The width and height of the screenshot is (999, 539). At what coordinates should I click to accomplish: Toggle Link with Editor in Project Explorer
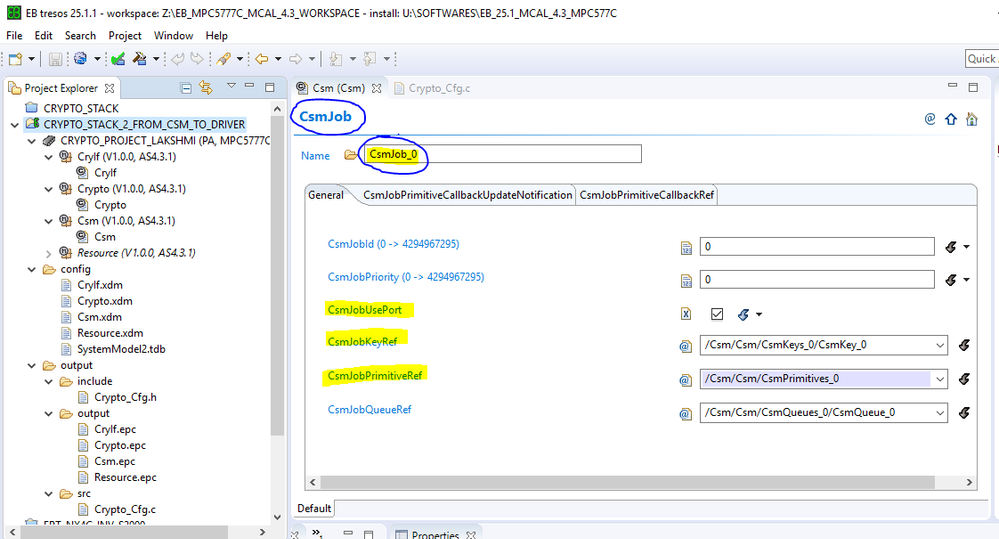[x=206, y=87]
